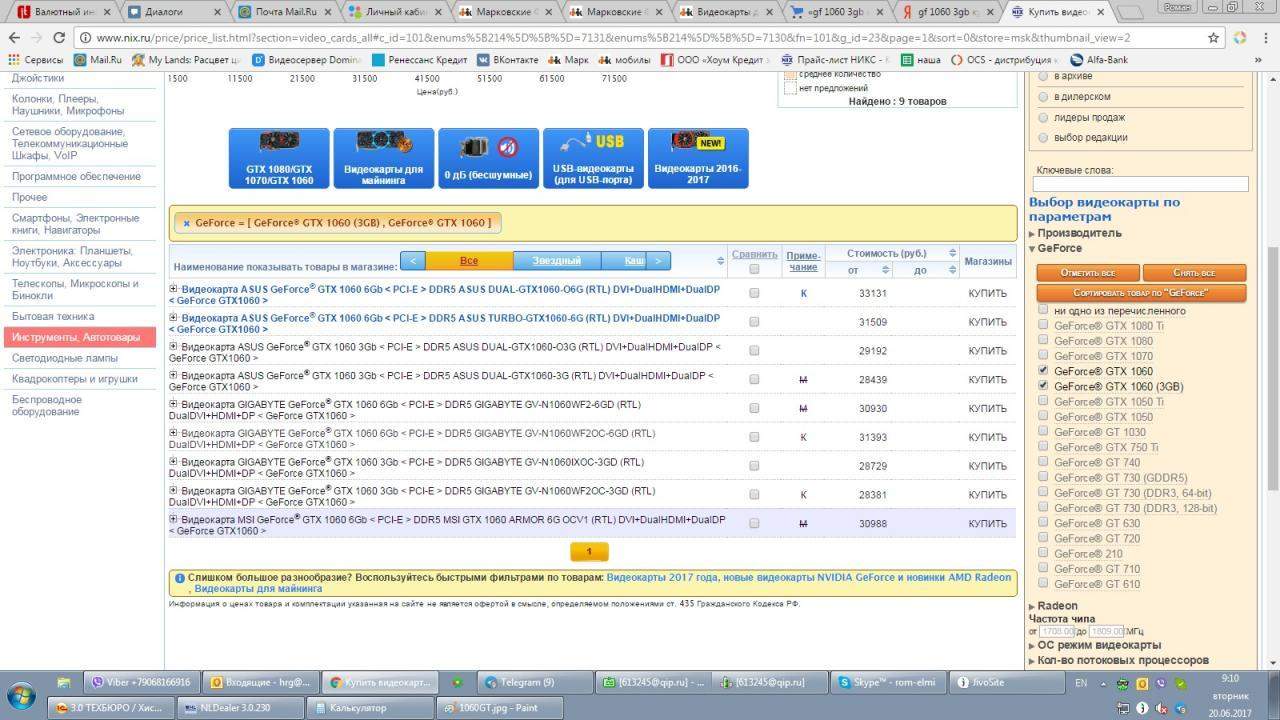
Task: Tick compare checkbox for ASUS TURBO-GTX1060-6G
Action: coord(754,322)
